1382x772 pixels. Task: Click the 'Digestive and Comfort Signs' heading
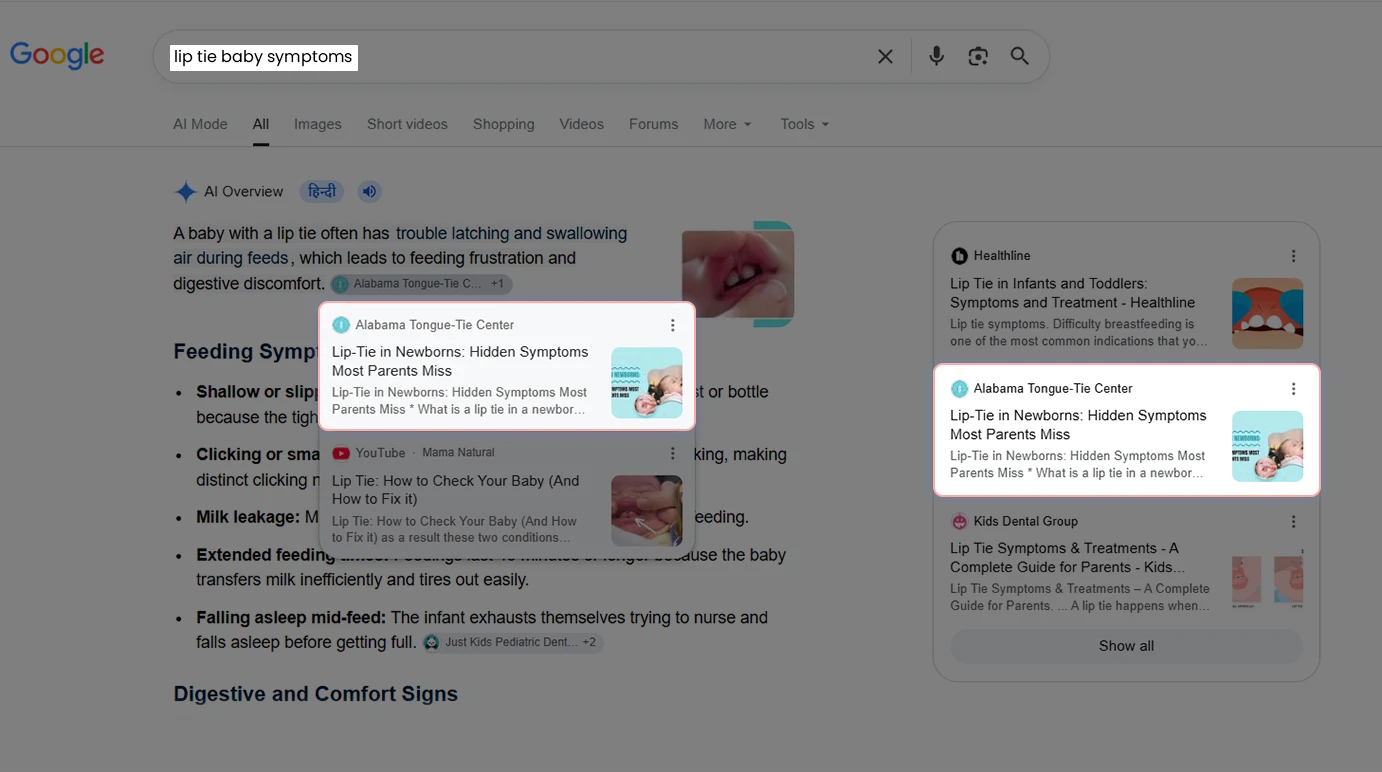[316, 694]
